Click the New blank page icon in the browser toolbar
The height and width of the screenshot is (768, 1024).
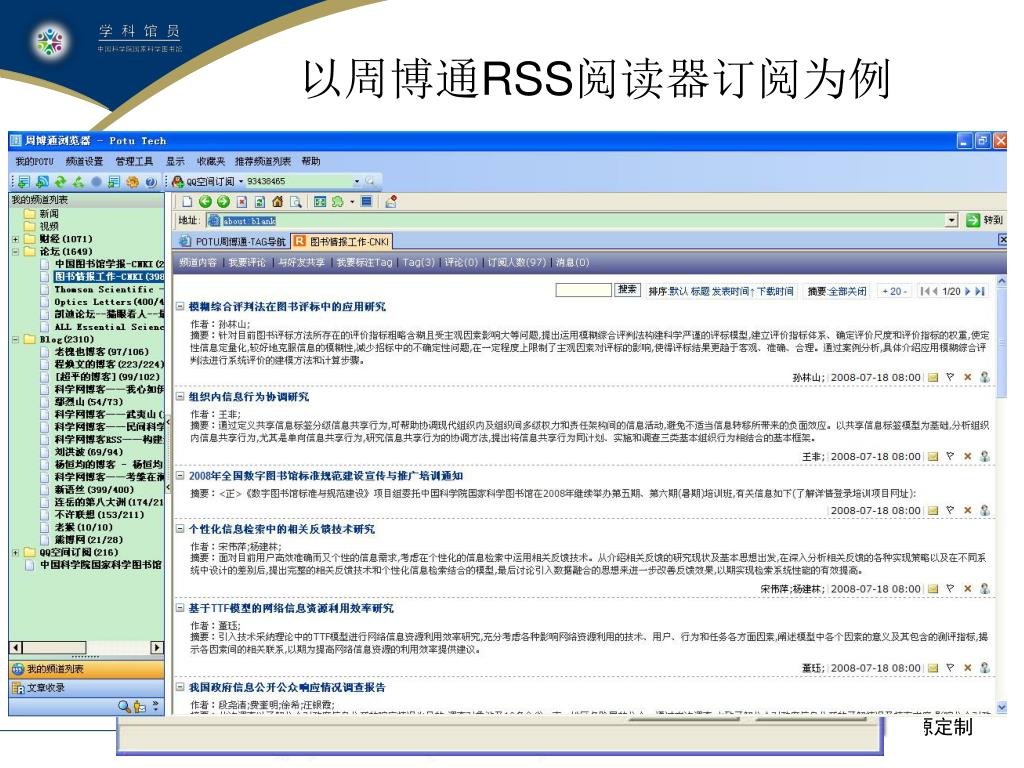point(187,202)
